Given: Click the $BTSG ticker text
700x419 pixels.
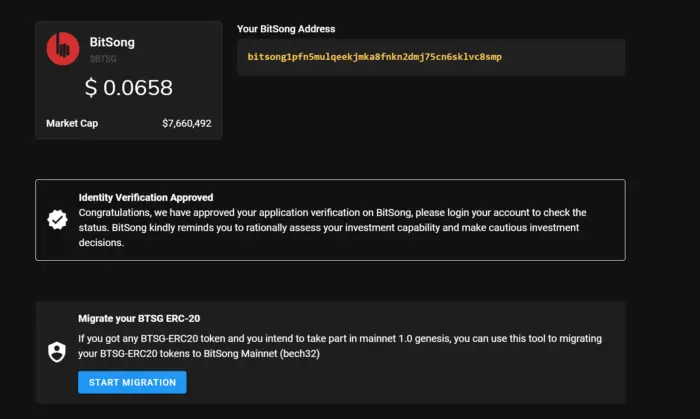Looking at the screenshot, I should point(103,59).
